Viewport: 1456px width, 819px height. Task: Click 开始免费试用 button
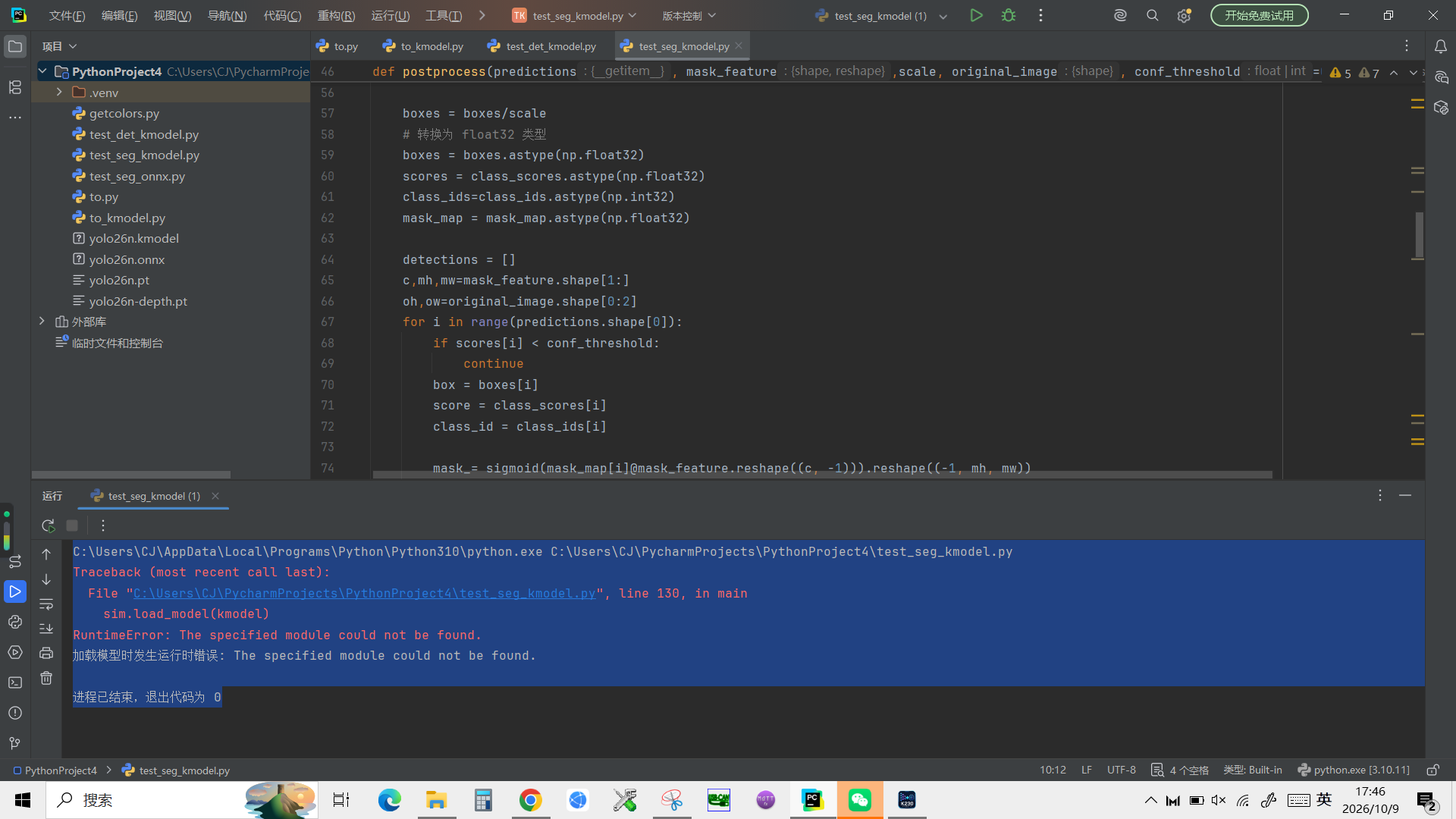1259,15
